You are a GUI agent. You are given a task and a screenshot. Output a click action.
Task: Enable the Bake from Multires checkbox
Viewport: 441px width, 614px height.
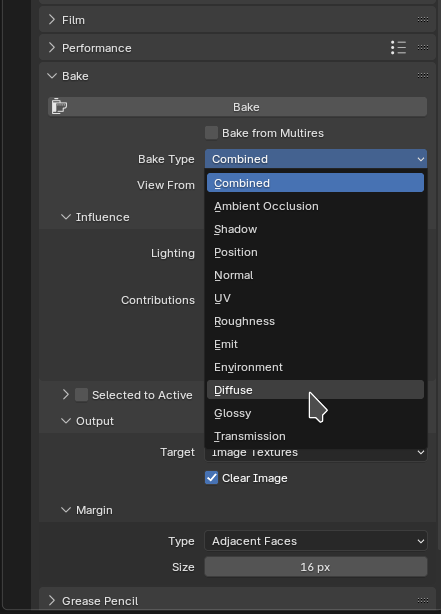click(211, 133)
